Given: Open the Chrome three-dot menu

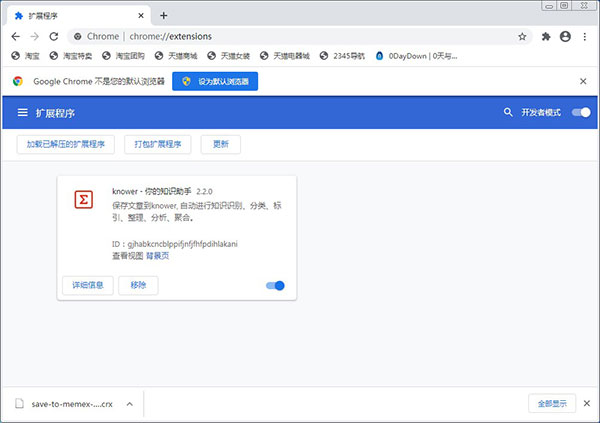Looking at the screenshot, I should point(585,36).
